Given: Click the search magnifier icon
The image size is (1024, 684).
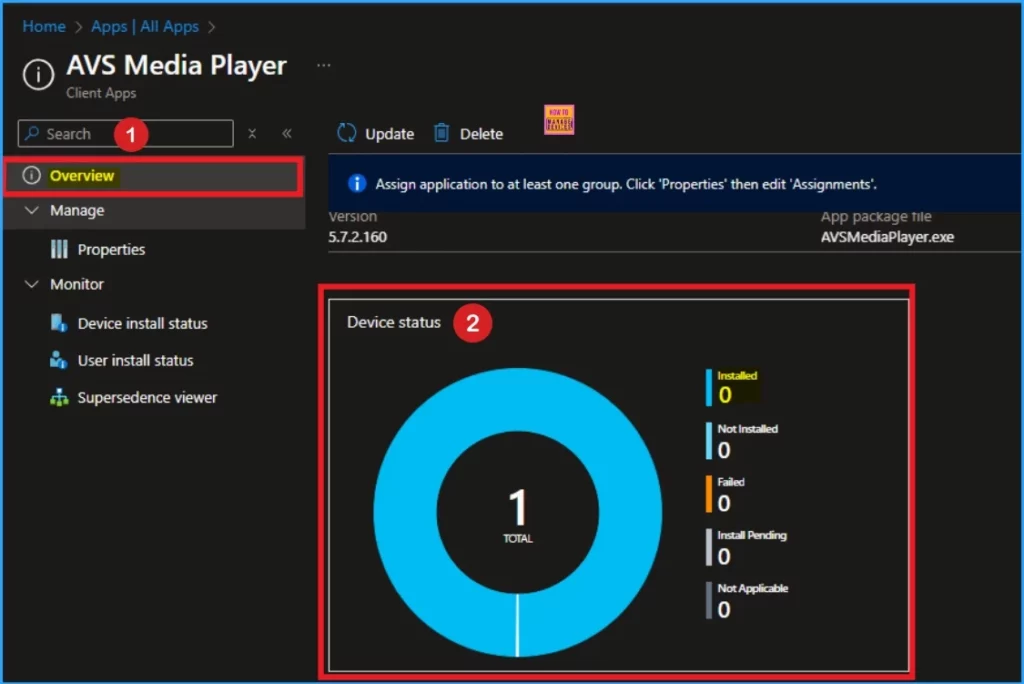Looking at the screenshot, I should 32,133.
